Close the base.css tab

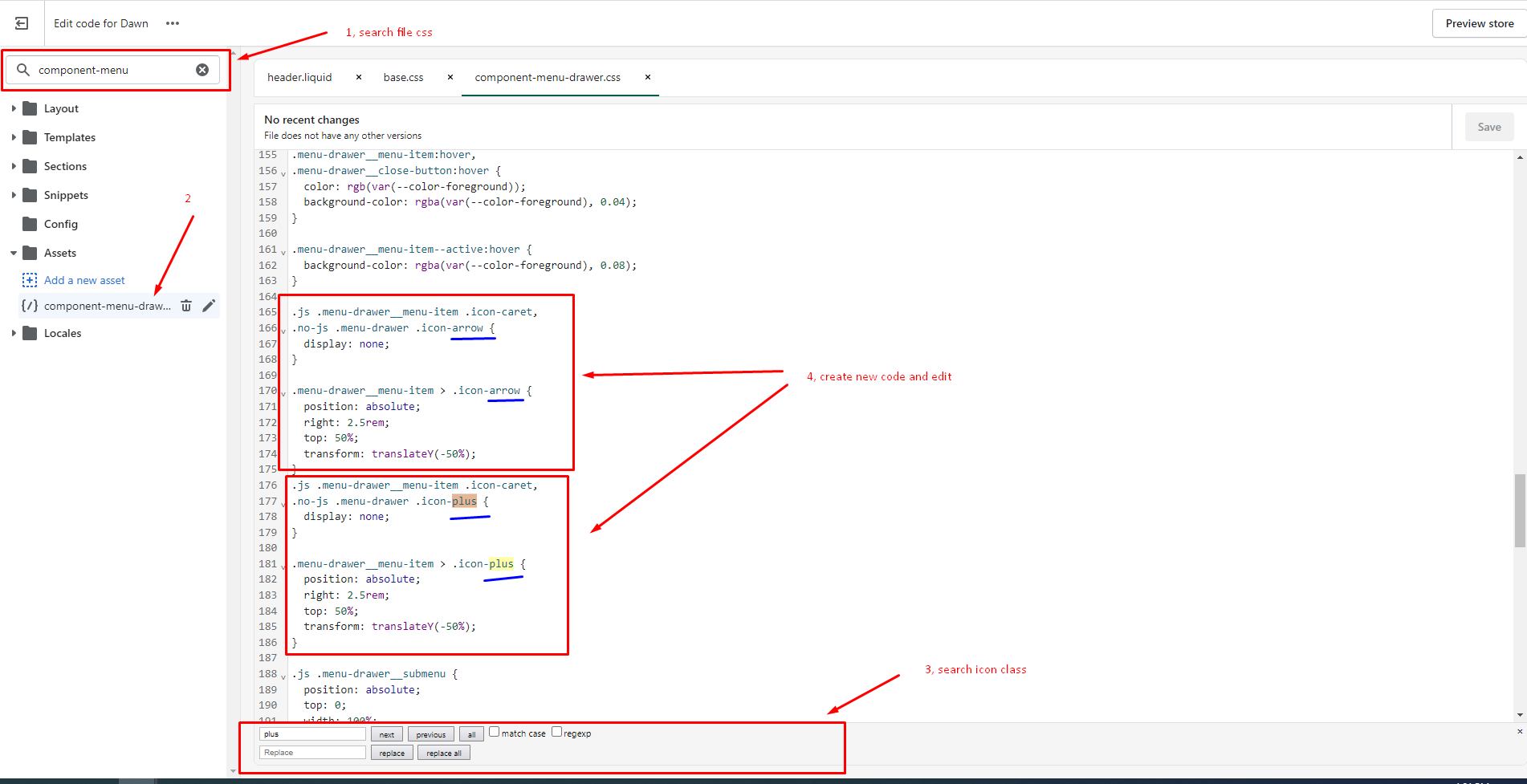pyautogui.click(x=450, y=77)
